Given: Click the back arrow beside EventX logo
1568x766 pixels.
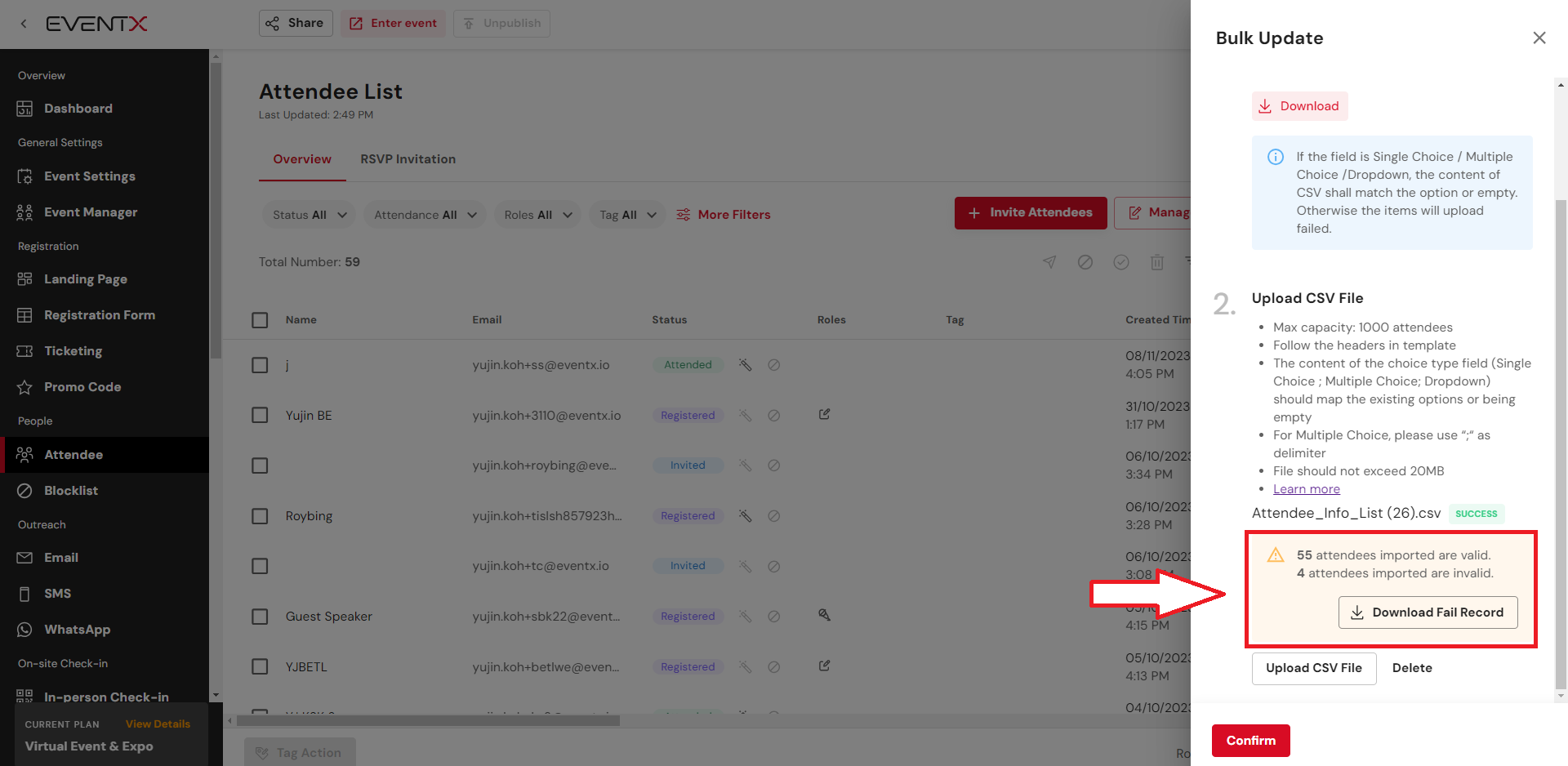Looking at the screenshot, I should tap(24, 24).
